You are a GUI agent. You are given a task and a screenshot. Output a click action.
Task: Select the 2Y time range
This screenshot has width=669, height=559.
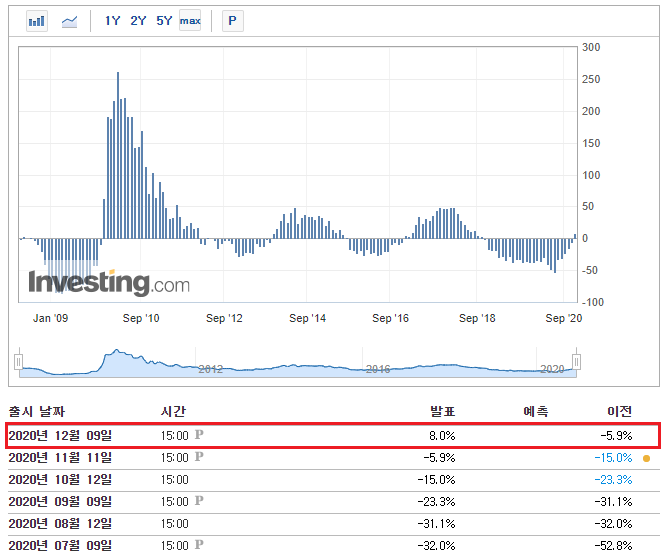[x=138, y=20]
